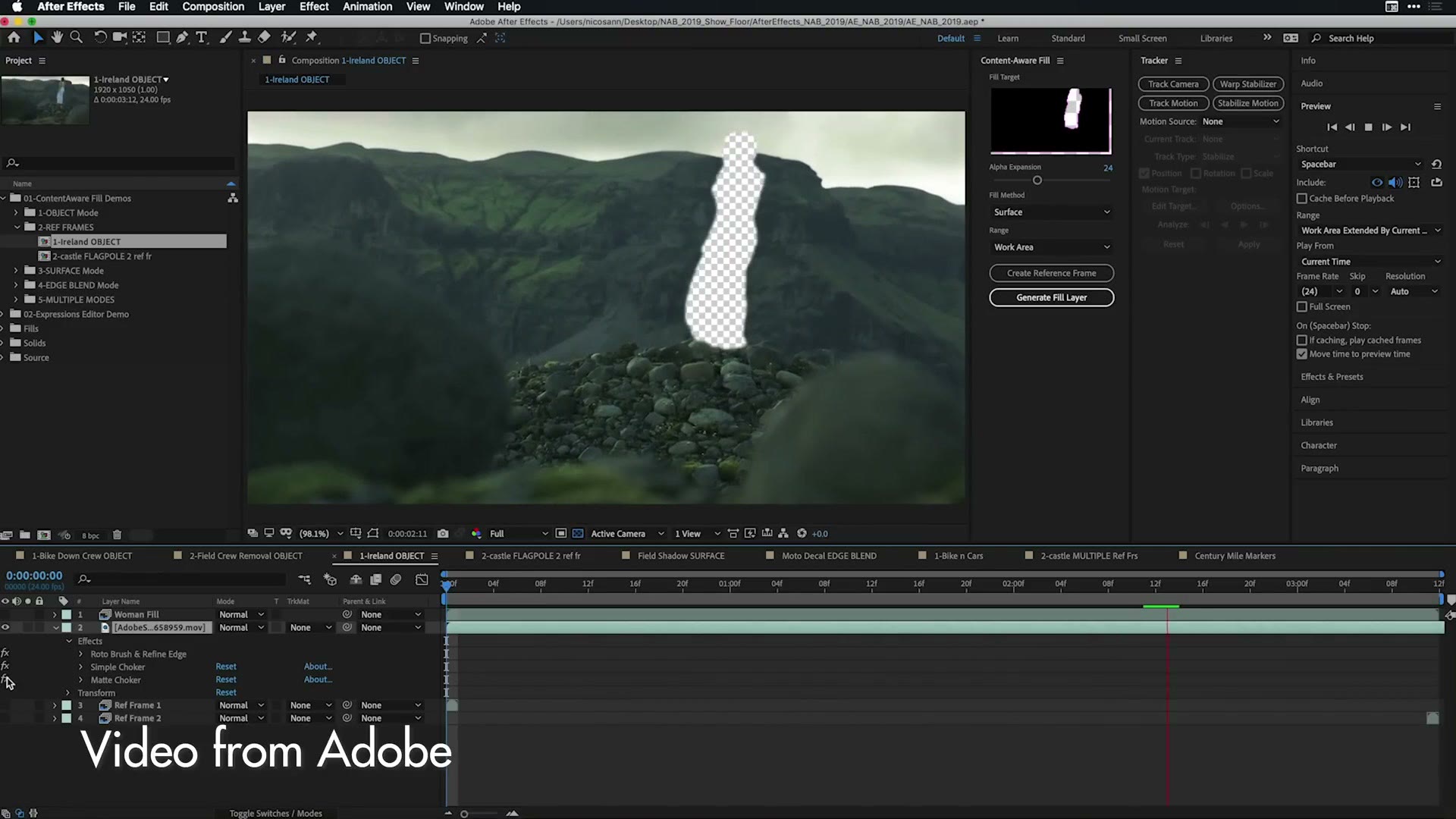Click the Stabilize Motion button
The width and height of the screenshot is (1456, 819).
pos(1247,103)
